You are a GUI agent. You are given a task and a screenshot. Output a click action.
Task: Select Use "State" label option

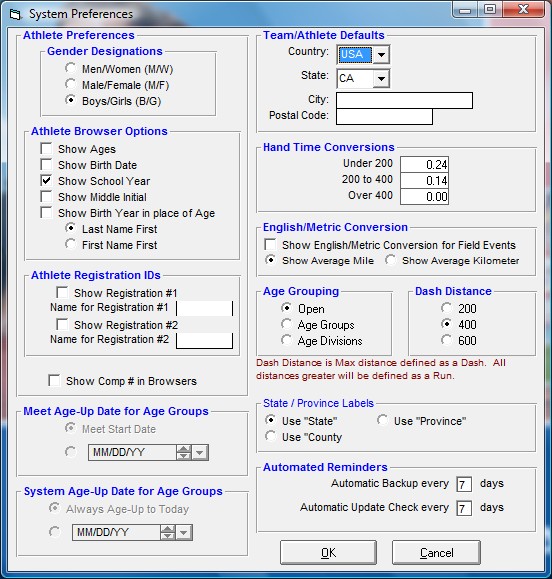[x=270, y=420]
